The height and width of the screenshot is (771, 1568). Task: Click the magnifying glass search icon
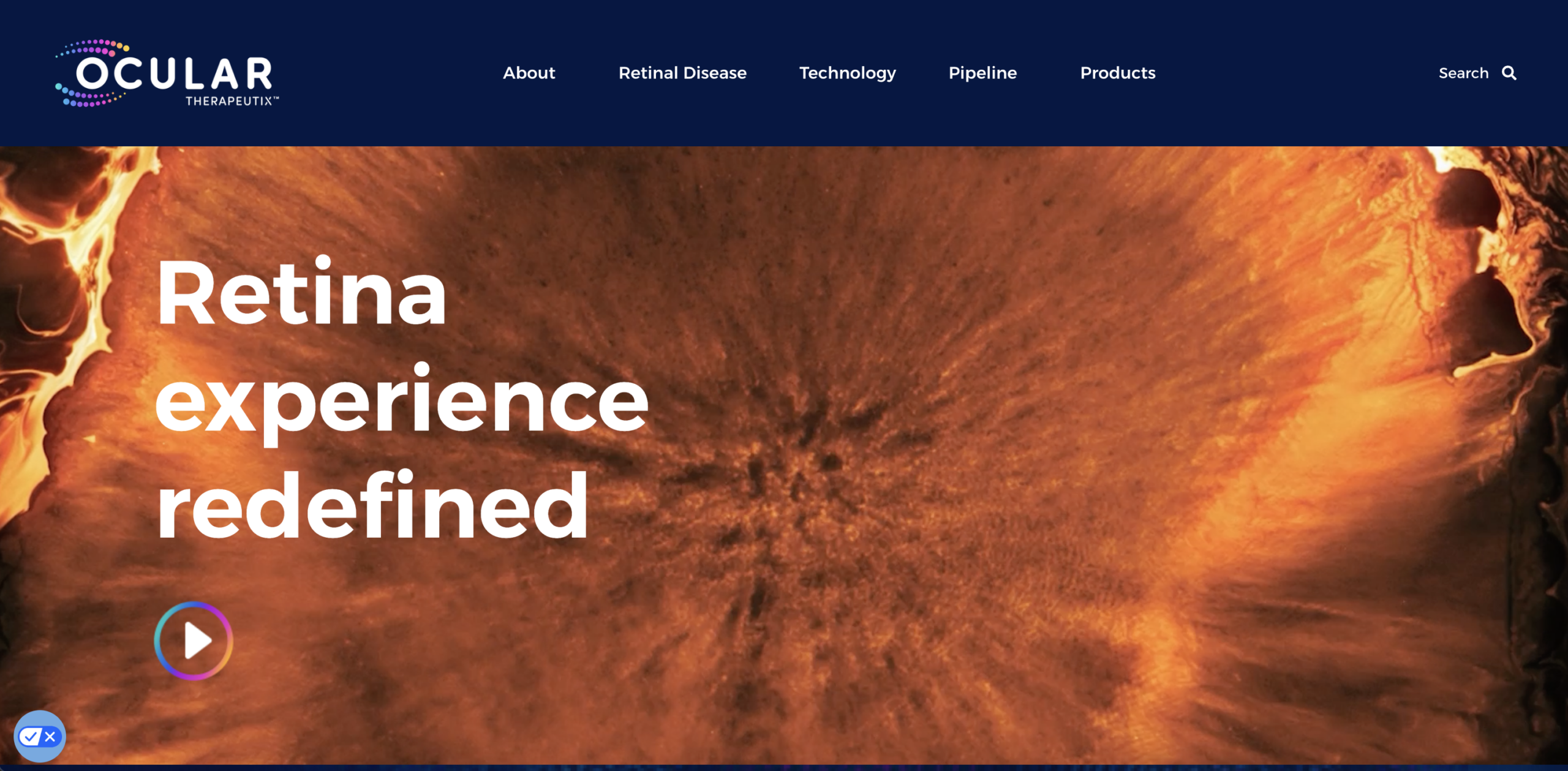pos(1509,73)
